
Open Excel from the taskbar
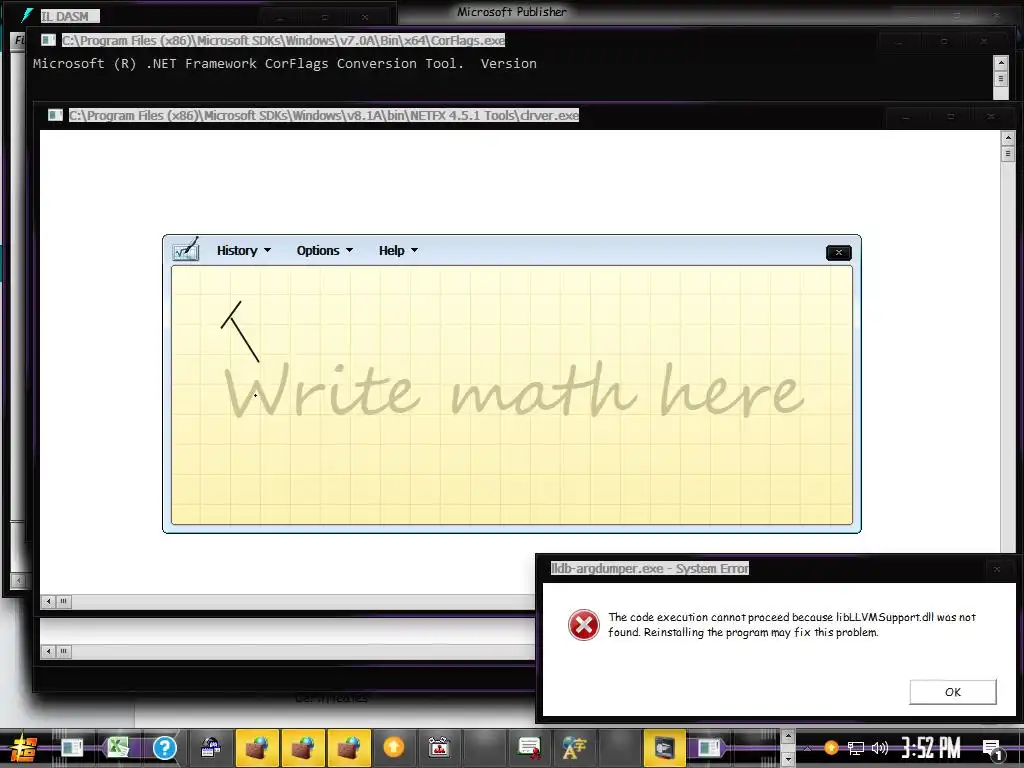click(118, 747)
